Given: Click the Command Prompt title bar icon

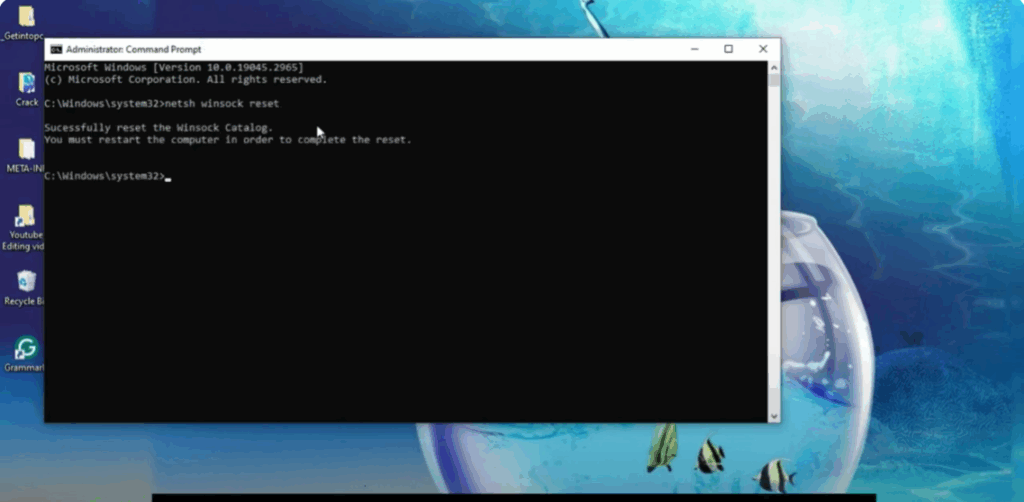Looking at the screenshot, I should pos(56,50).
